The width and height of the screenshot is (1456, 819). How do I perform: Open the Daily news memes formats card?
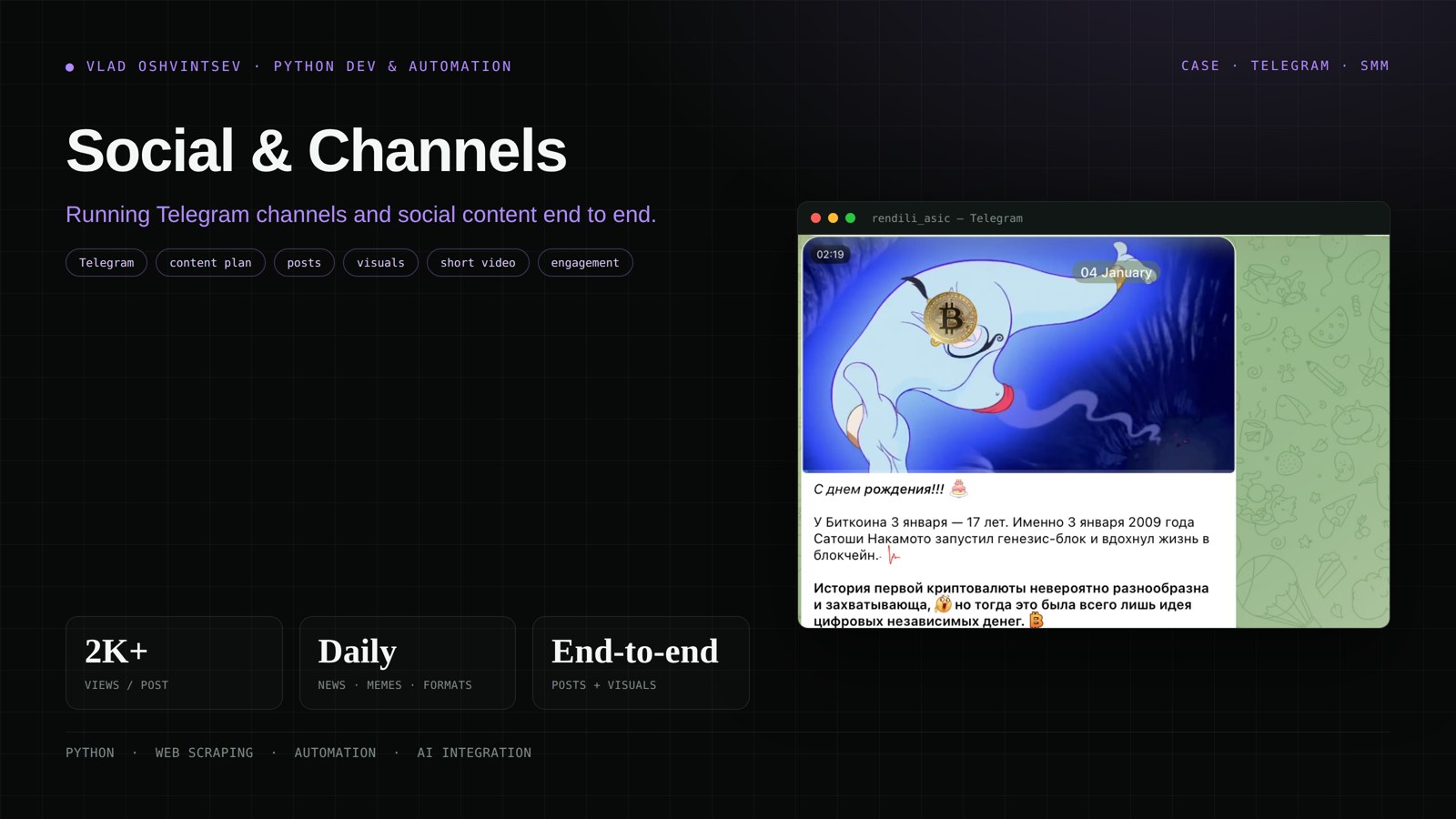pyautogui.click(x=408, y=662)
